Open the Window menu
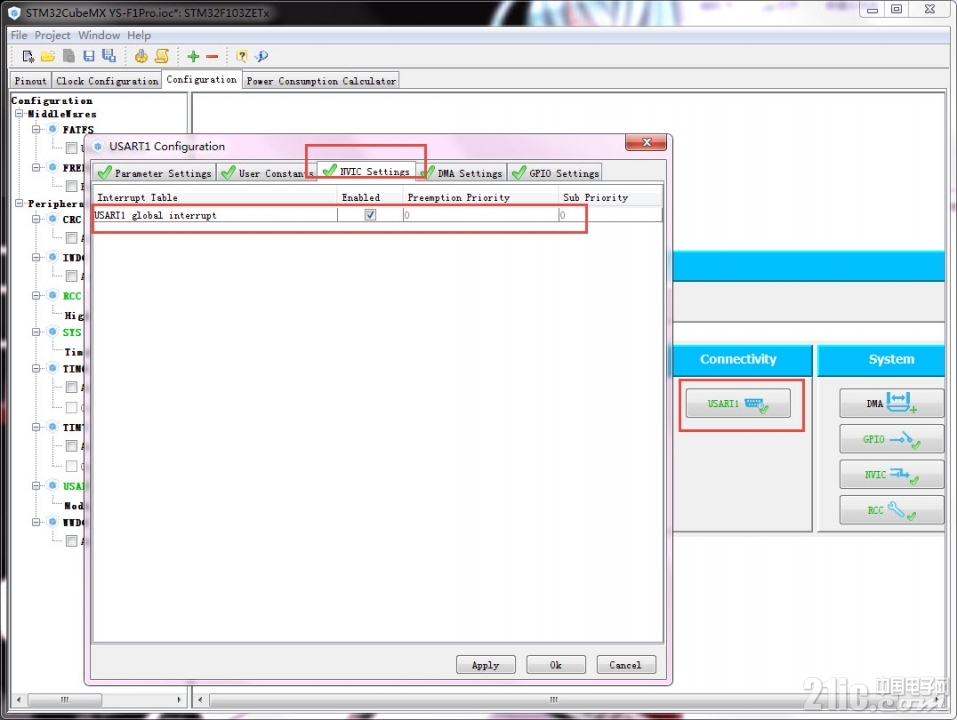This screenshot has height=720, width=957. pos(99,35)
